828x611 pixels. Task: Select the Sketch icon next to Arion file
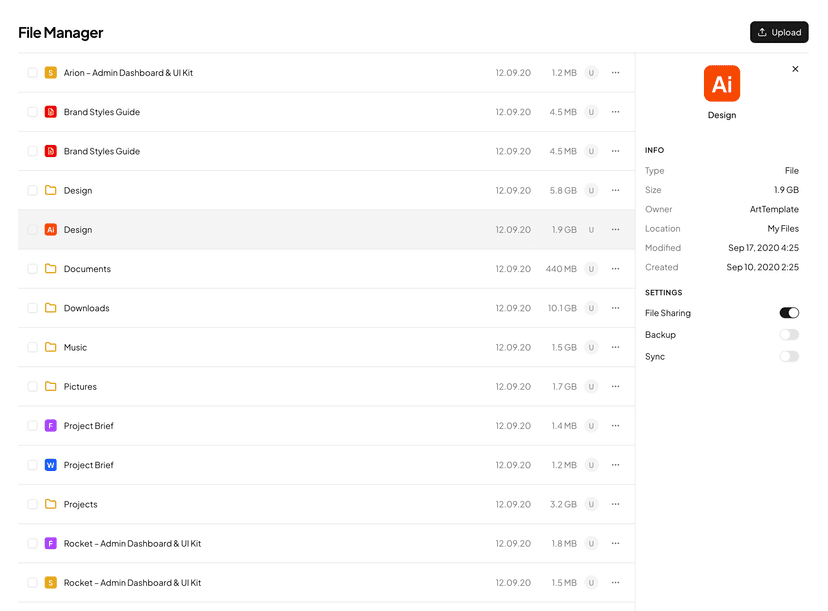[x=50, y=72]
